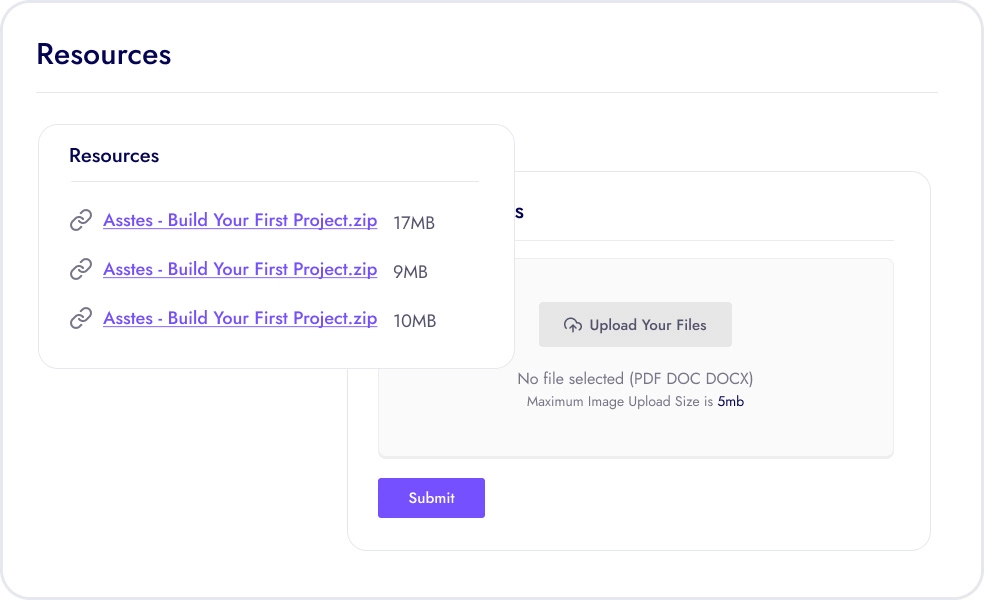Click the link icon beside the 17MB file
The width and height of the screenshot is (984, 600).
[81, 221]
